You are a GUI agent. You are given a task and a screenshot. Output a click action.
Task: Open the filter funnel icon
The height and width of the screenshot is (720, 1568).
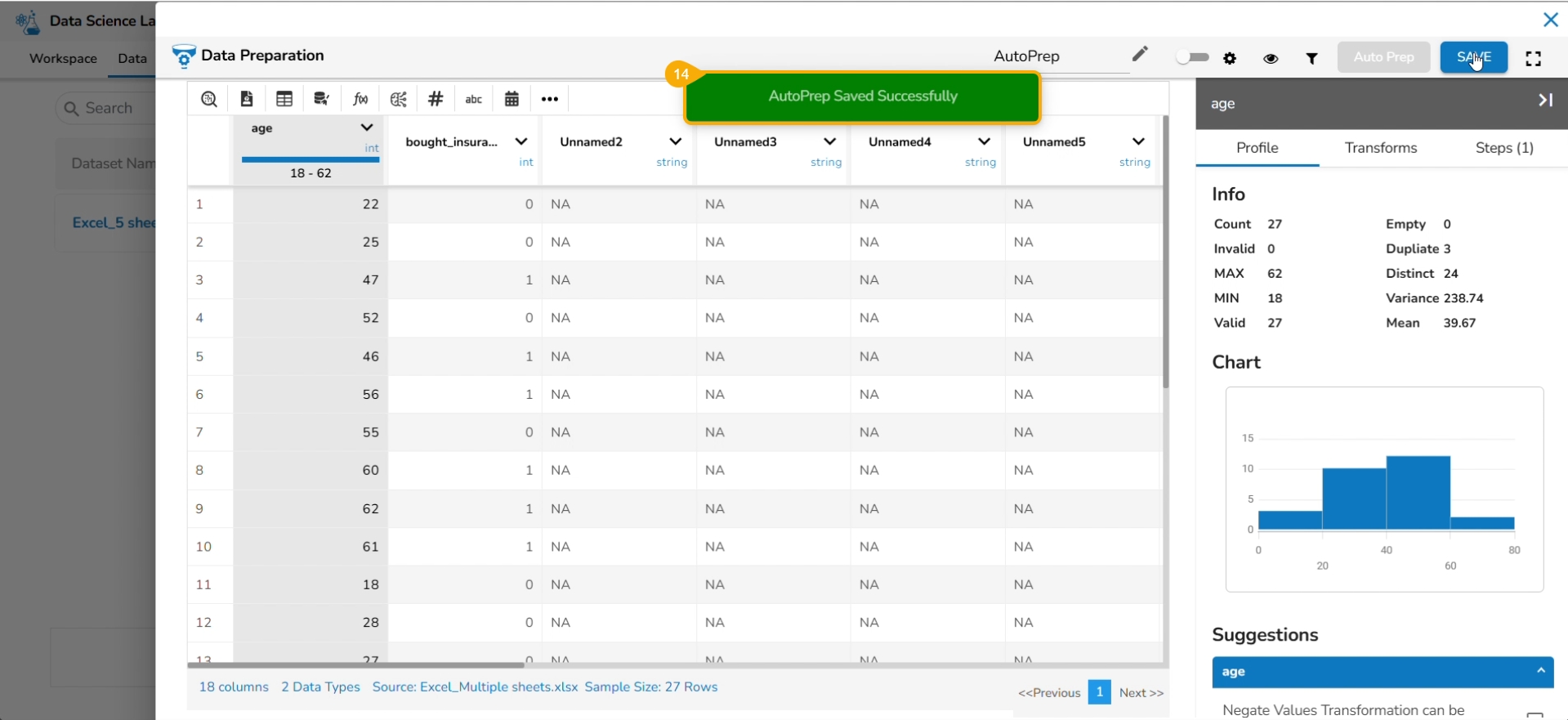tap(1311, 58)
